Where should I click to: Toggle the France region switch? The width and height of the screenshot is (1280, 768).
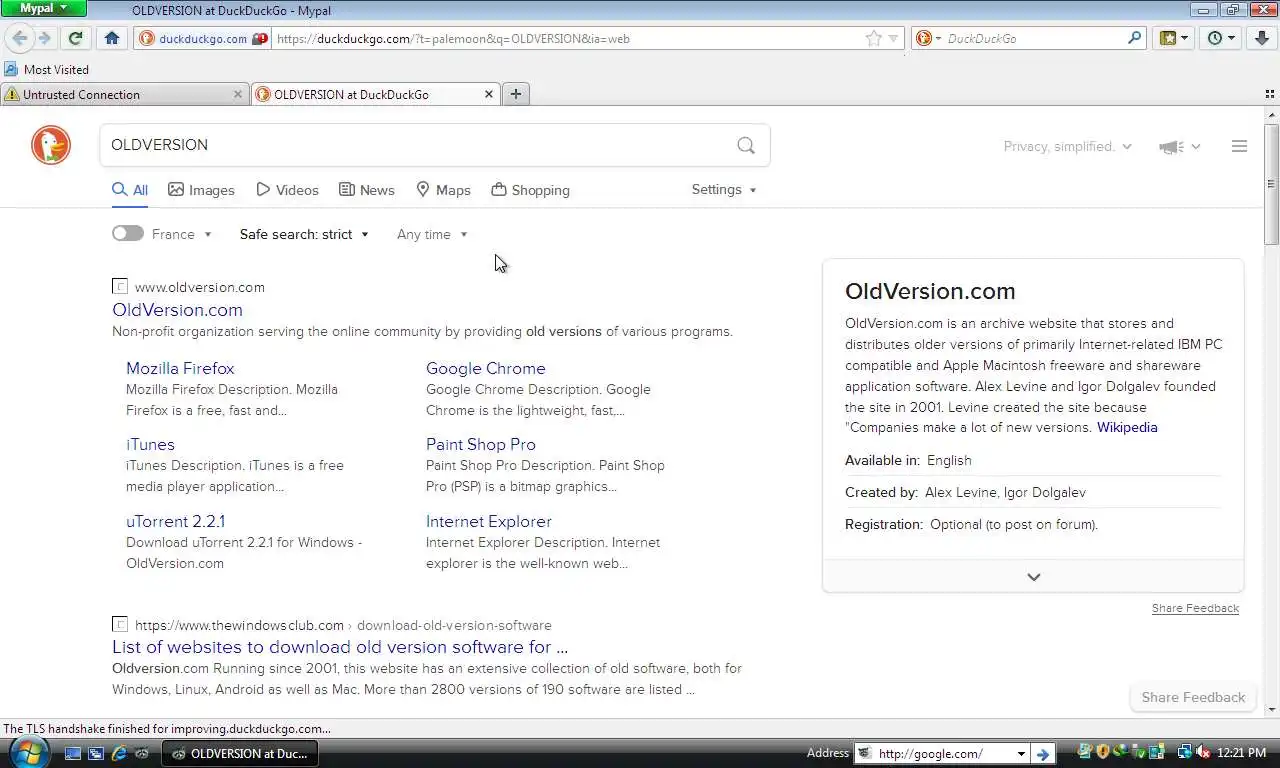point(128,233)
